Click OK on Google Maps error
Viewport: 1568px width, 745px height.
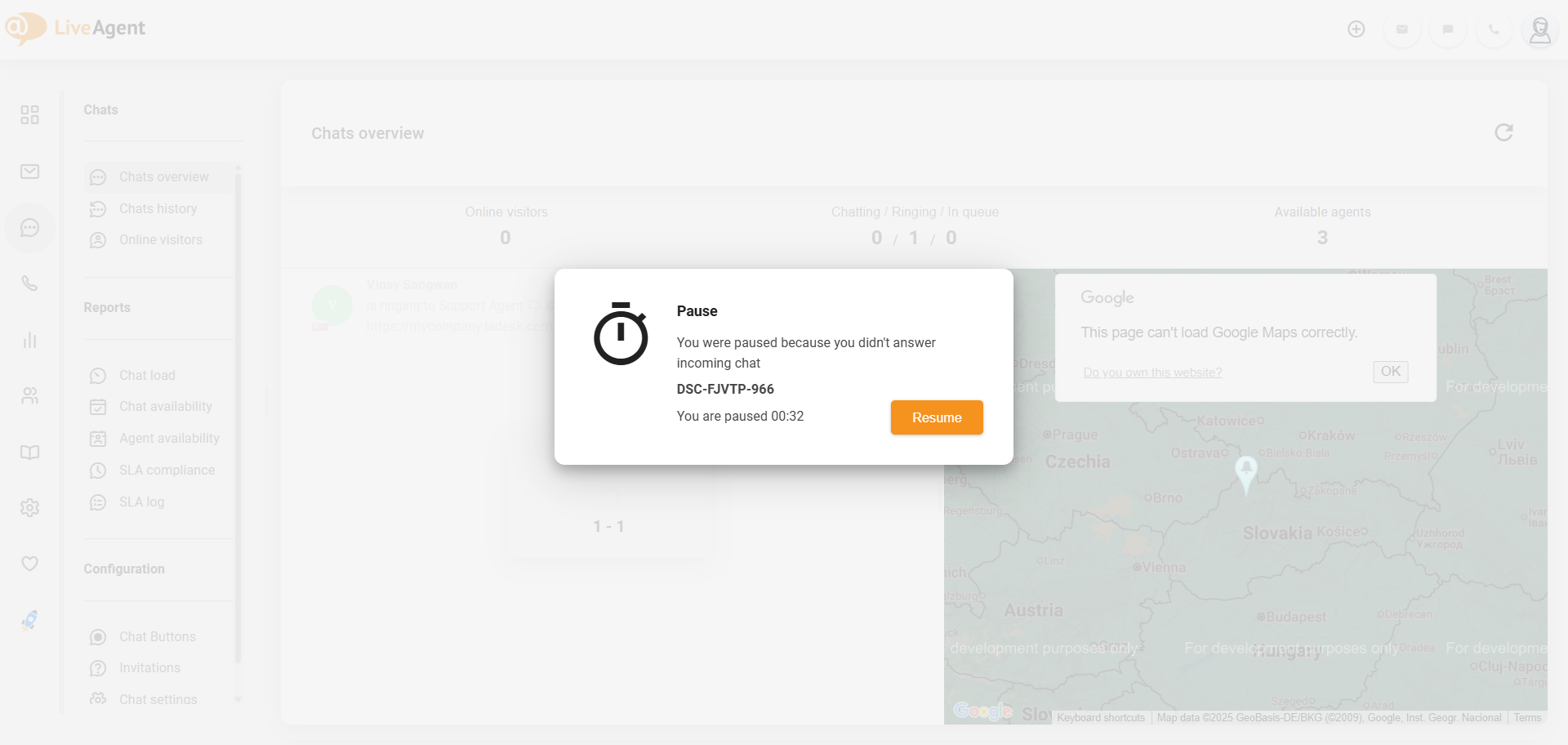click(x=1390, y=372)
